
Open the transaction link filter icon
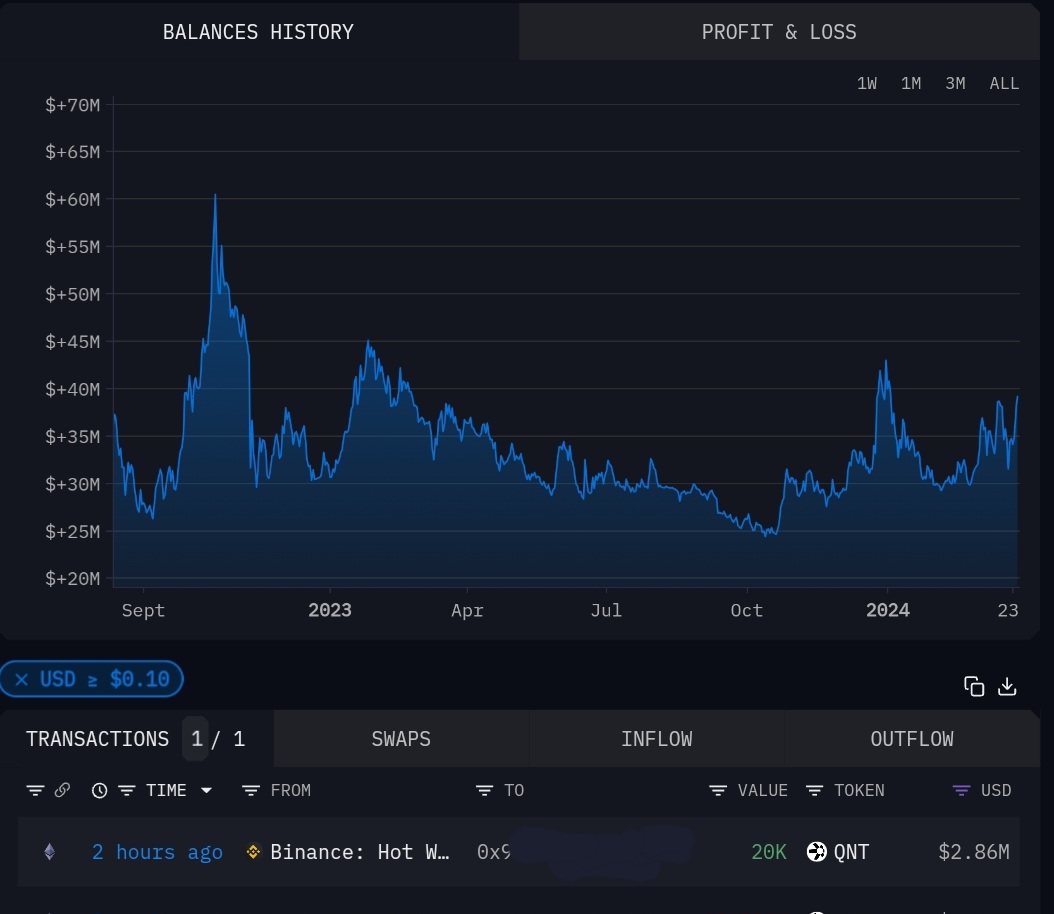[x=62, y=790]
